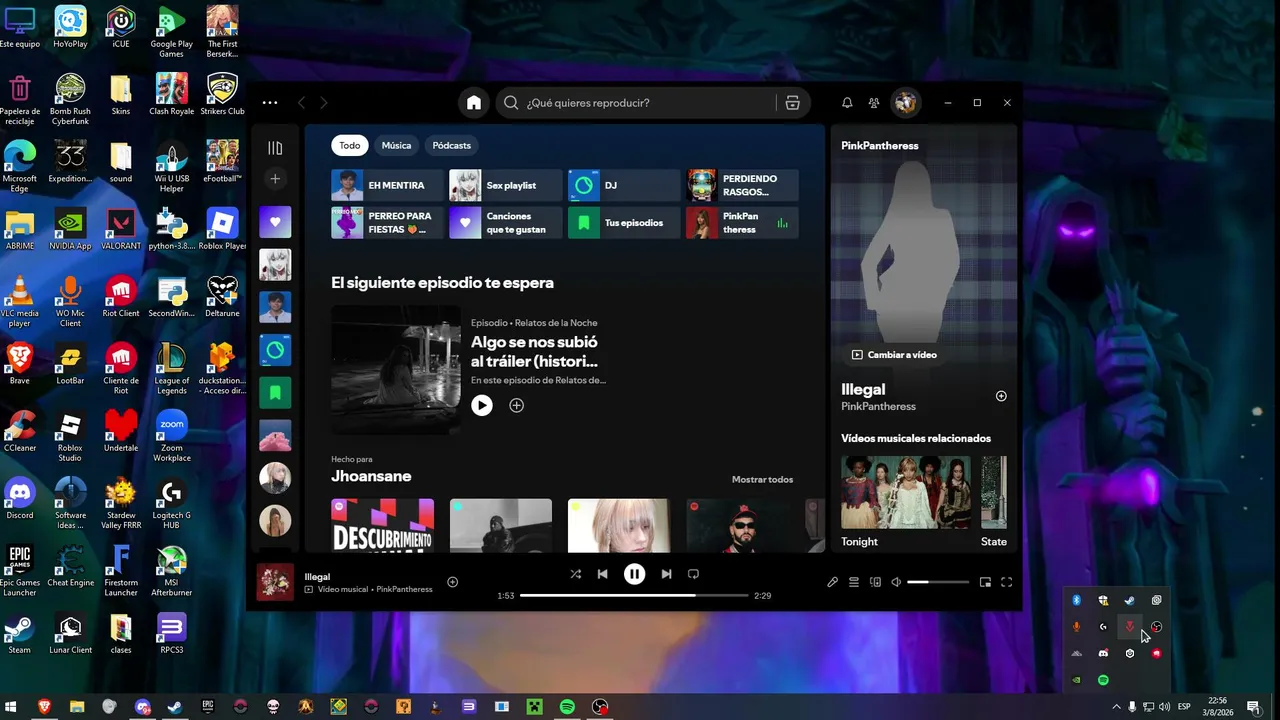This screenshot has height=720, width=1280.
Task: Open the PinkPantheress artist link under Illegal
Action: coord(878,407)
